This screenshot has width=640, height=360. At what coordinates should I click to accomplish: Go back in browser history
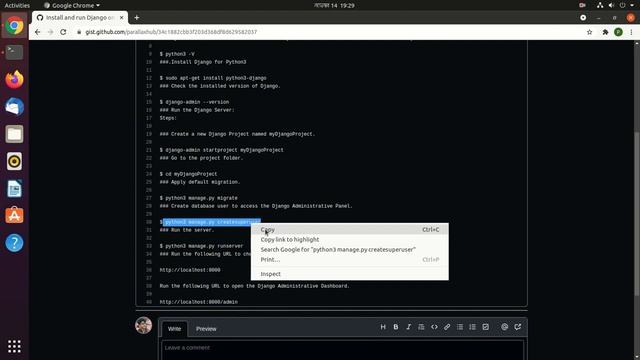coord(38,32)
